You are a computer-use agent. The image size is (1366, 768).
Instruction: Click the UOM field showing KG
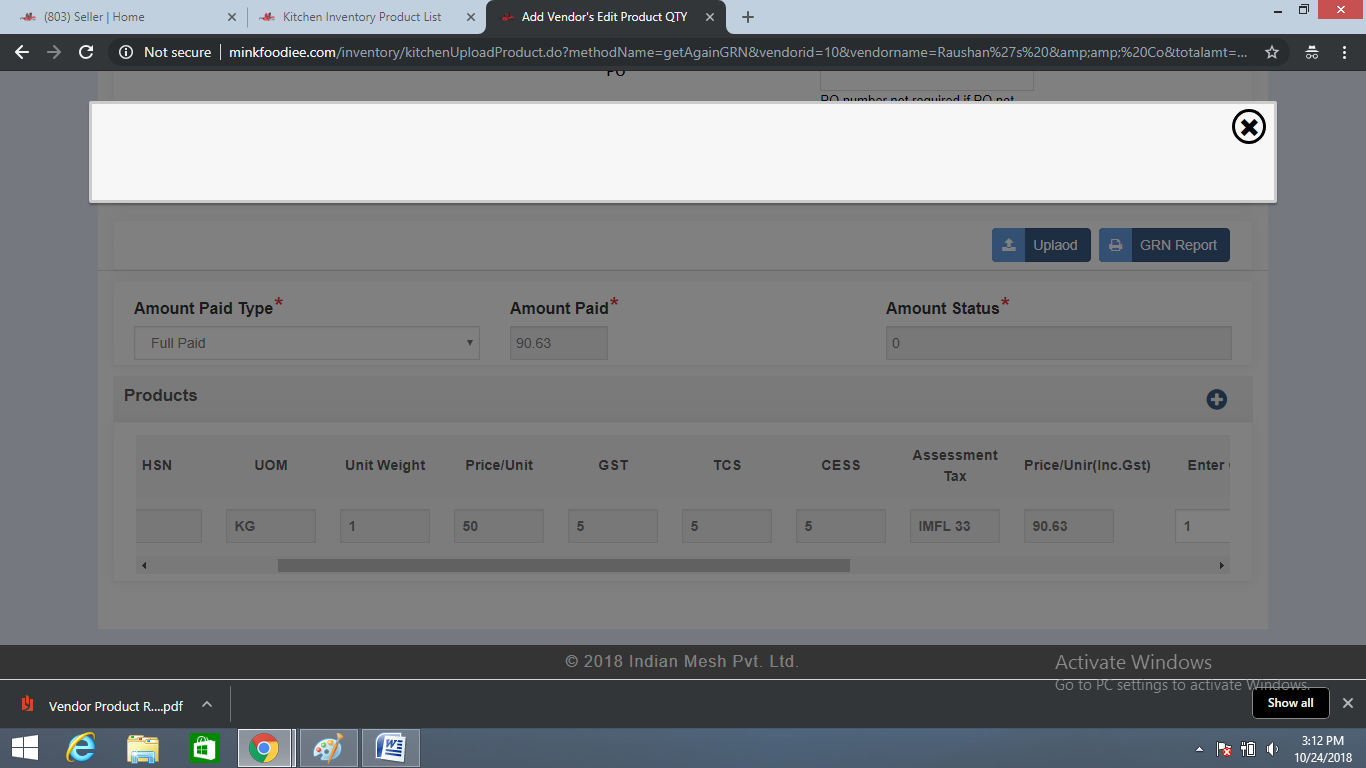271,526
